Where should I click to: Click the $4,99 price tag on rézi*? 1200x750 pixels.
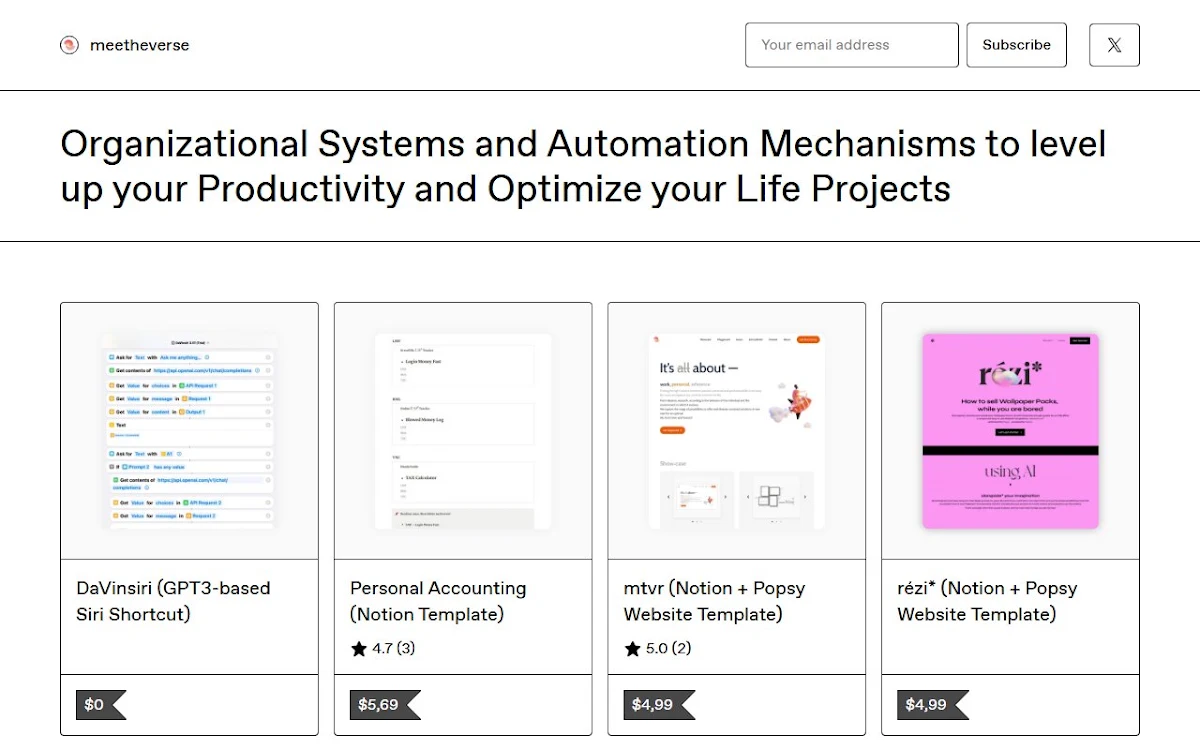(932, 705)
